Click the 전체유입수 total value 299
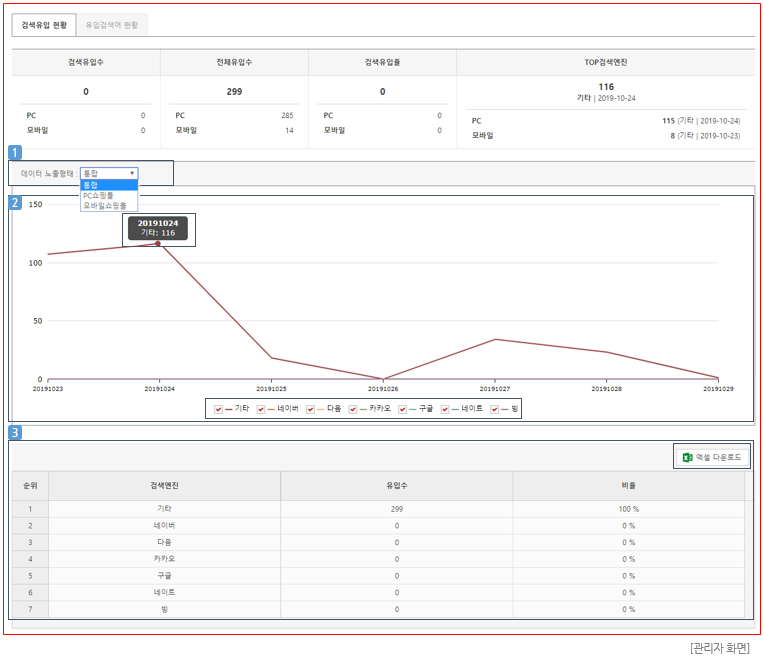Viewport: 764px width, 663px height. 234,92
